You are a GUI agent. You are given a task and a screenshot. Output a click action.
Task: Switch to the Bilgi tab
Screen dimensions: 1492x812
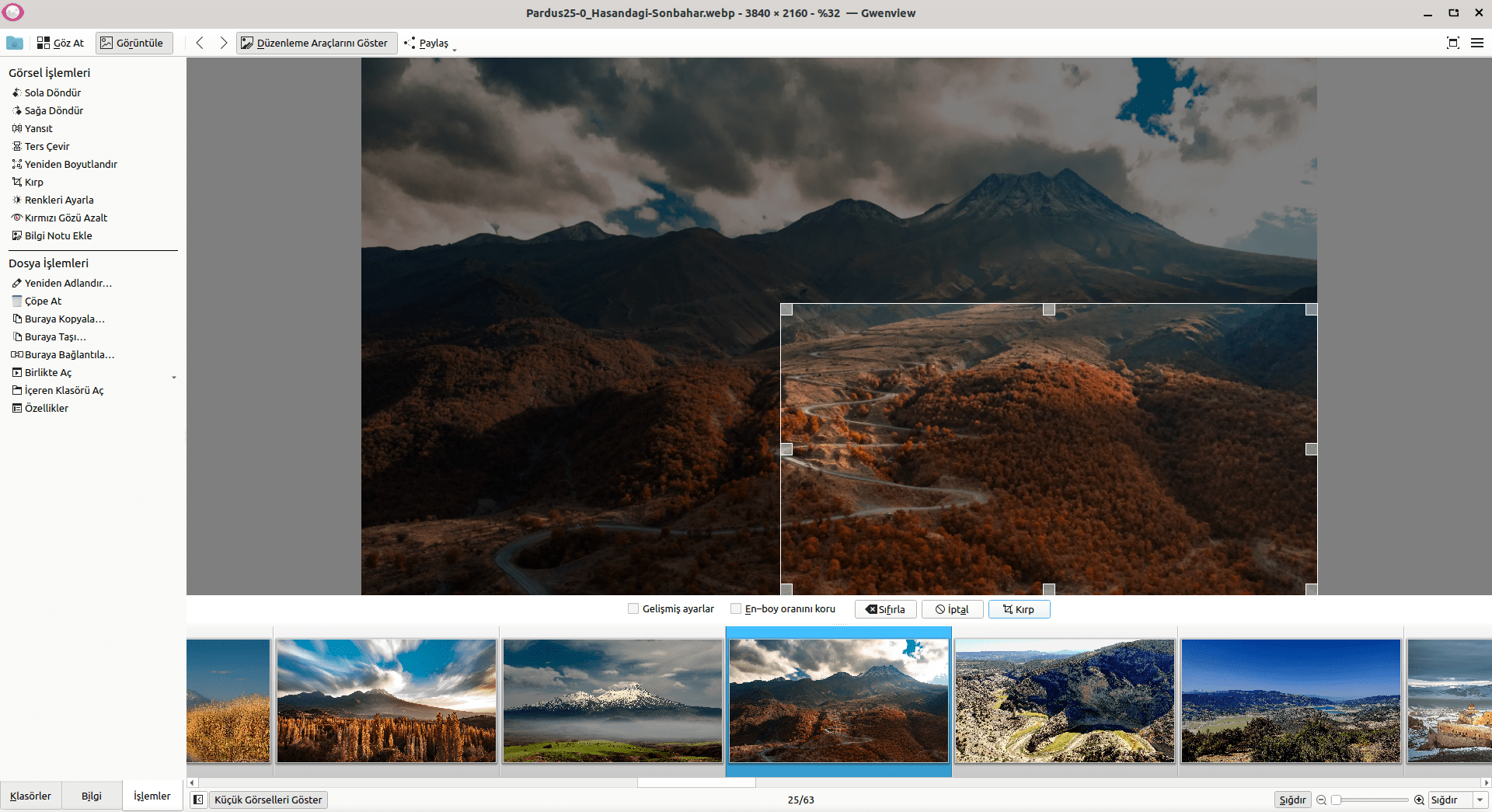(x=92, y=796)
